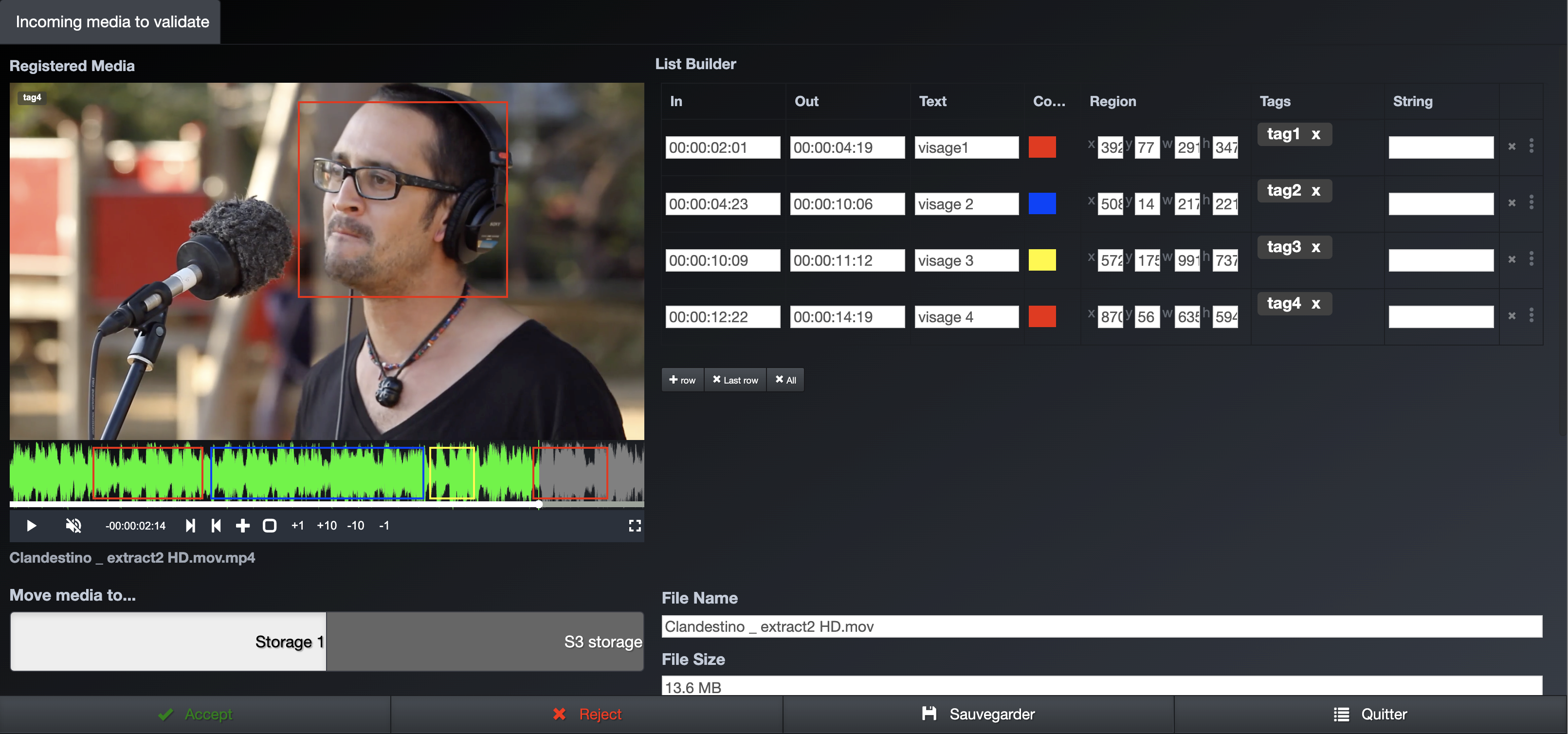Image resolution: width=1568 pixels, height=734 pixels.
Task: Remove tag1 from first row
Action: click(x=1315, y=134)
